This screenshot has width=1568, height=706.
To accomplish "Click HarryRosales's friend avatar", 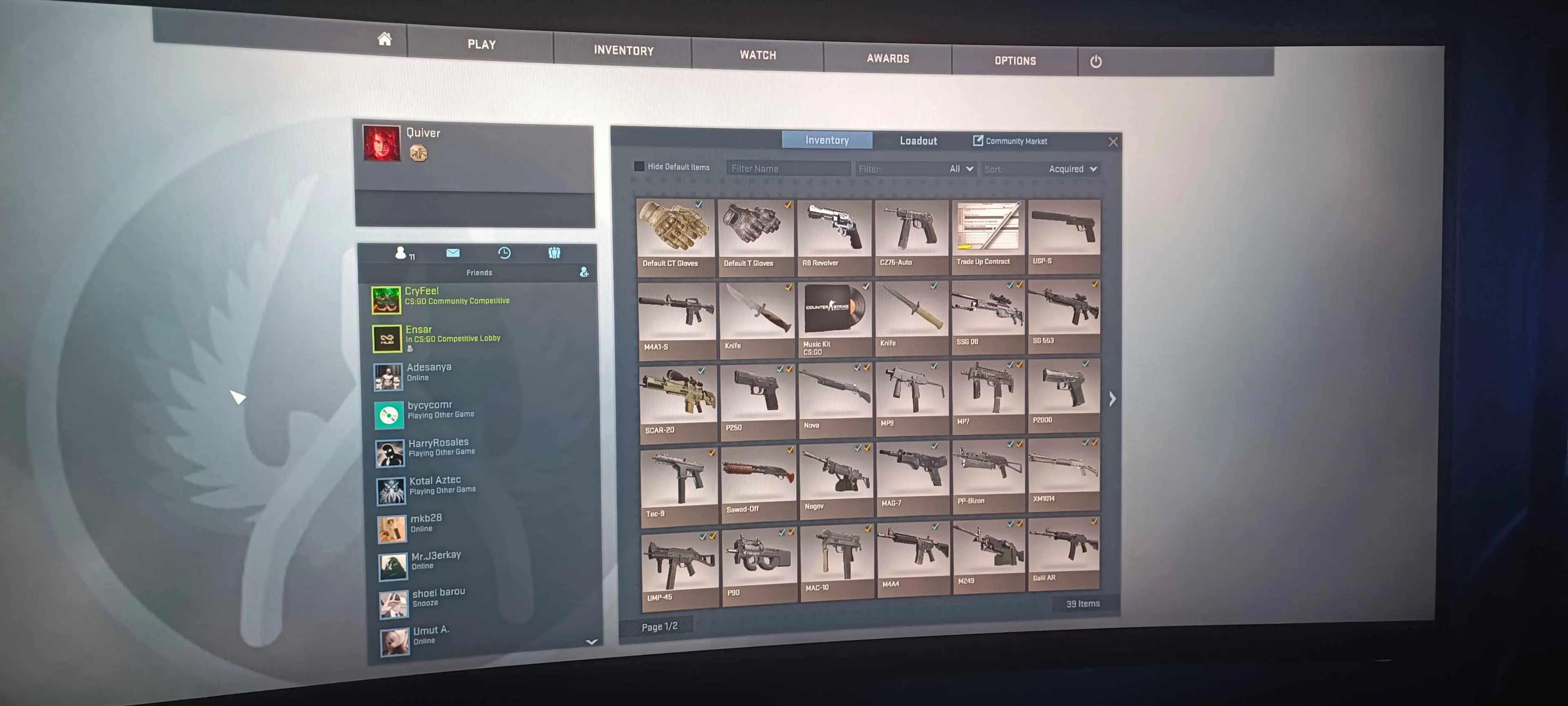I will pos(390,453).
